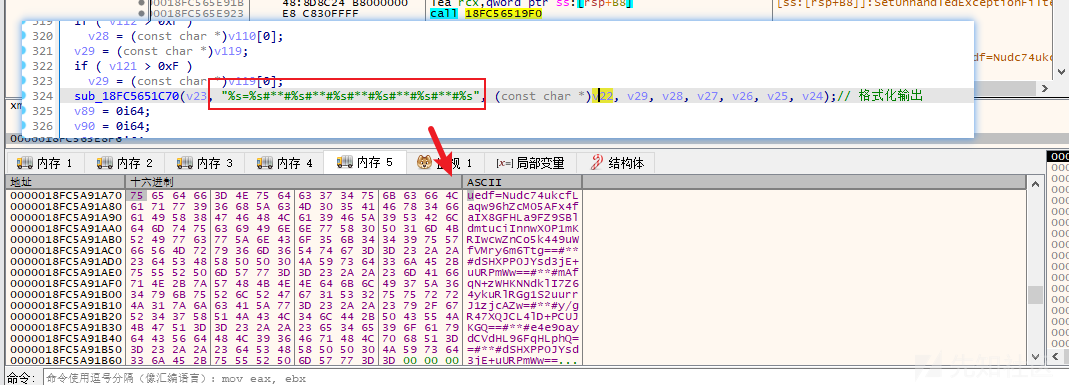Toggle breakpoint dot on line 326

click(24, 126)
